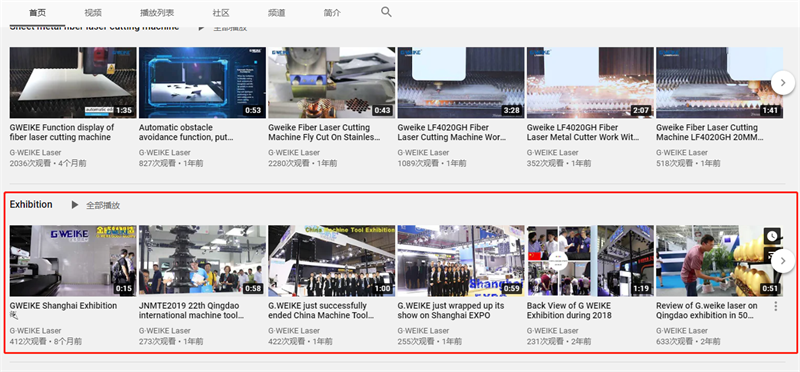Click next arrow on Exhibition video row
This screenshot has width=800, height=372.
coord(783,261)
